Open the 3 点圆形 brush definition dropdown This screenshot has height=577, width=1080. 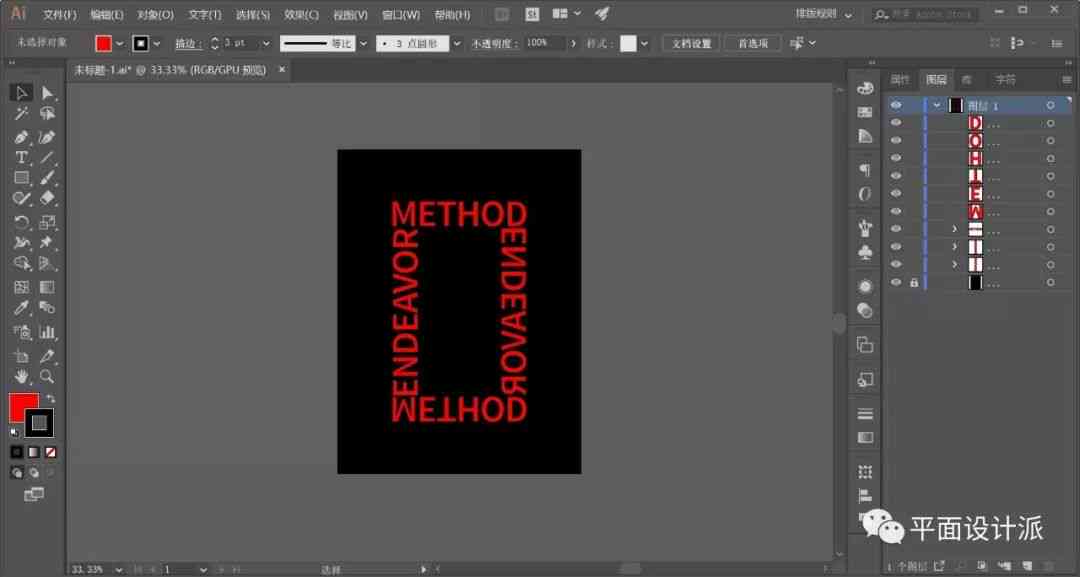pyautogui.click(x=457, y=43)
